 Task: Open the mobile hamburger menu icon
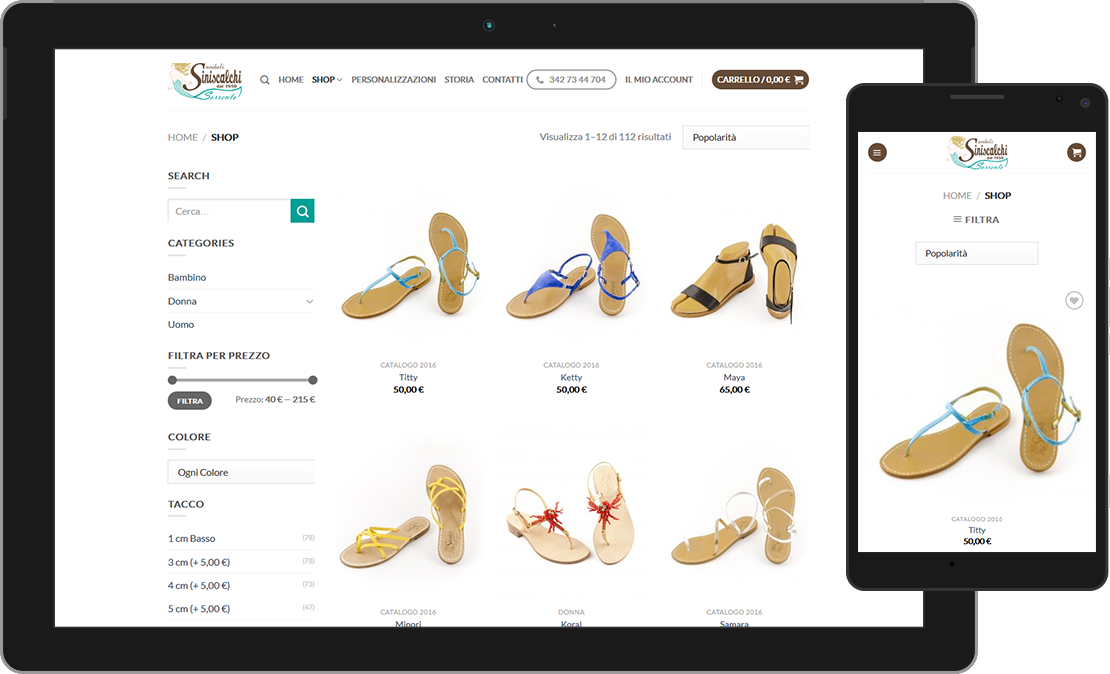[x=877, y=152]
